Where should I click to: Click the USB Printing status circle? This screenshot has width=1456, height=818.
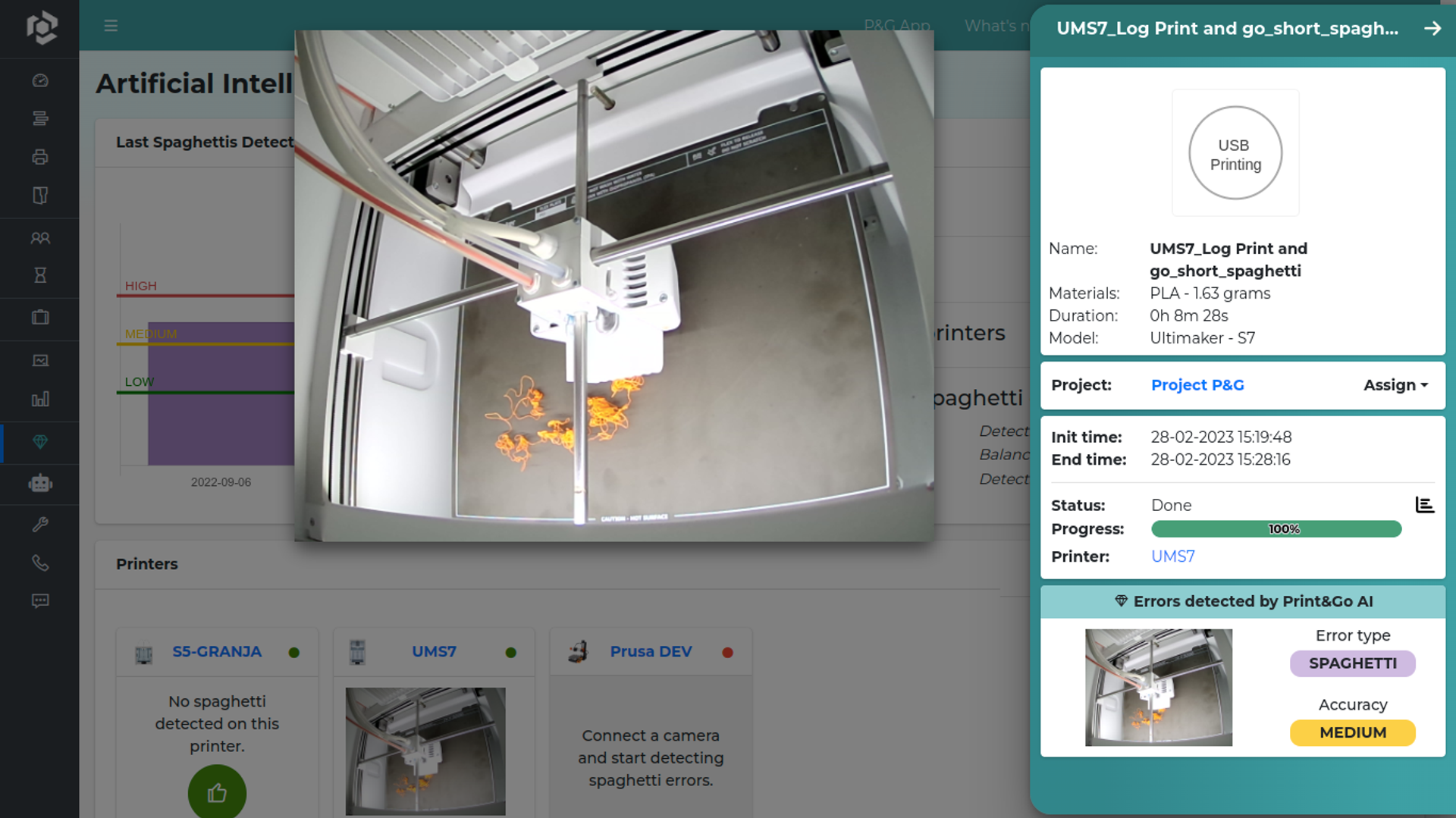coord(1235,154)
